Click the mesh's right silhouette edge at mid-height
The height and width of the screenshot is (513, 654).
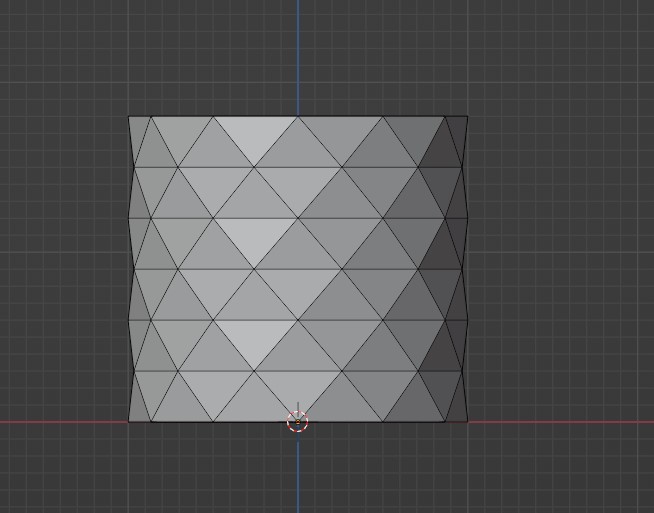pos(466,269)
